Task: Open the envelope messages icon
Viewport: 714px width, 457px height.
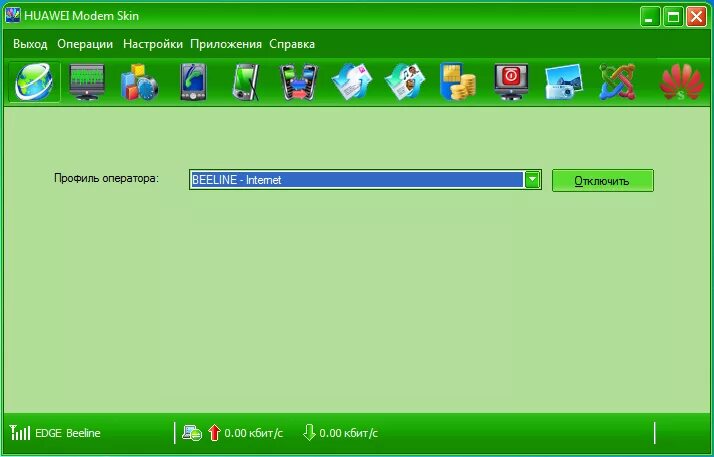Action: (352, 82)
